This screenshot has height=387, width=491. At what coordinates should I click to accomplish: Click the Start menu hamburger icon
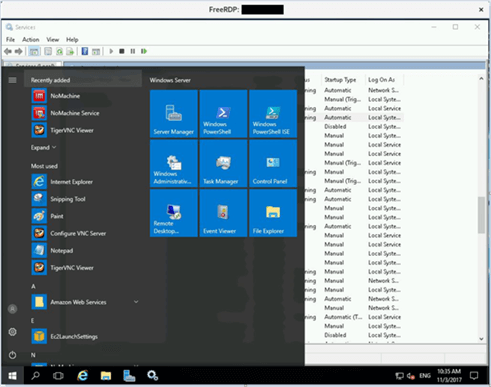[12, 80]
